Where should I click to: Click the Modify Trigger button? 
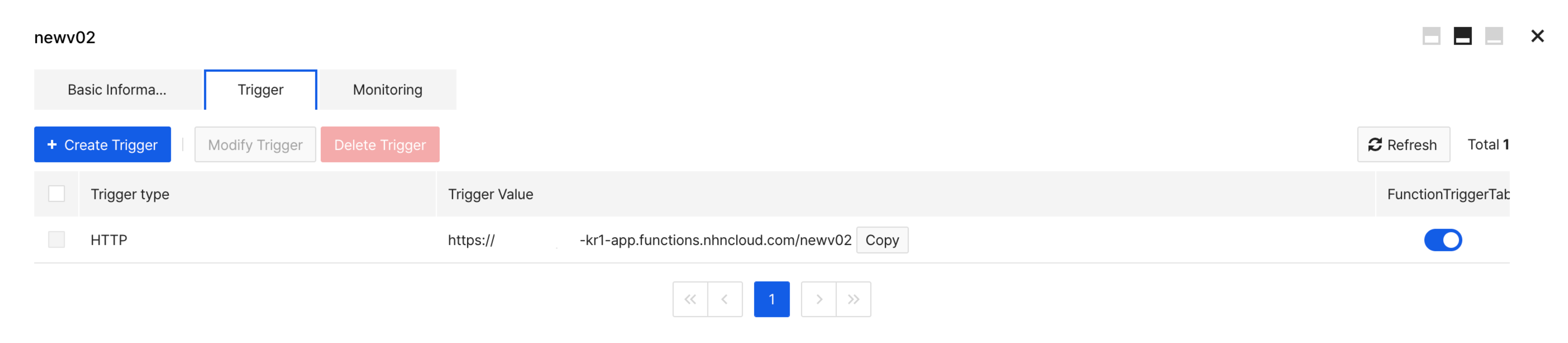255,144
